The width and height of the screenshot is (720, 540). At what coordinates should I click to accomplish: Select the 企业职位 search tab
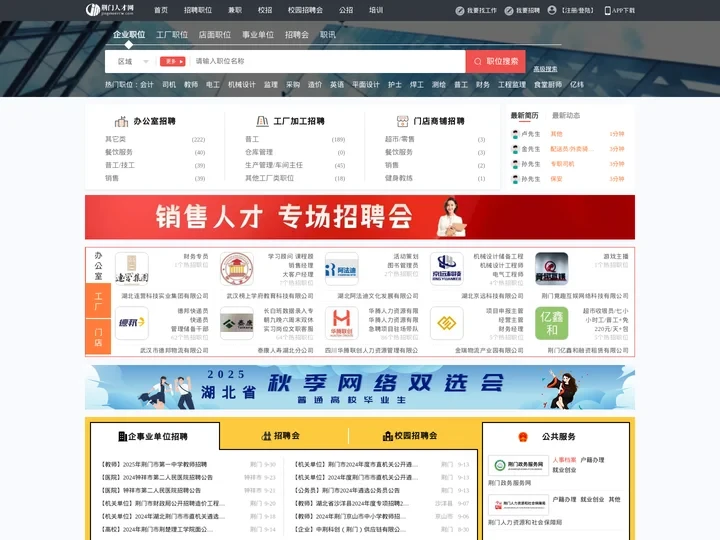tap(129, 34)
